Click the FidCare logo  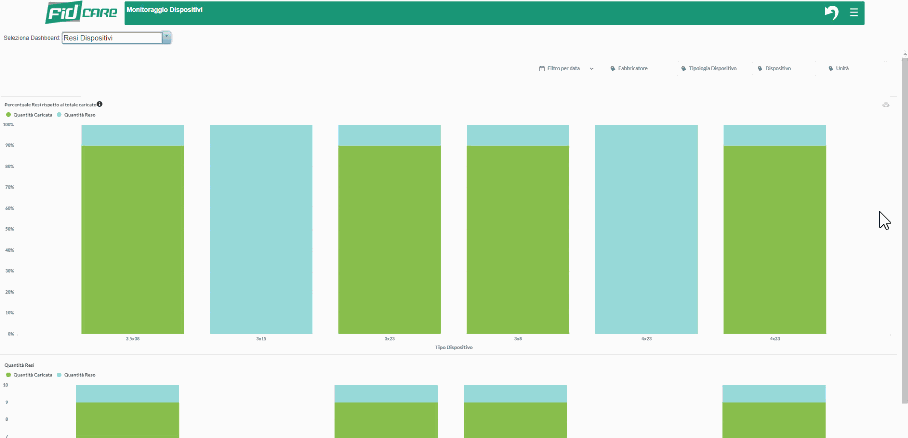point(83,13)
